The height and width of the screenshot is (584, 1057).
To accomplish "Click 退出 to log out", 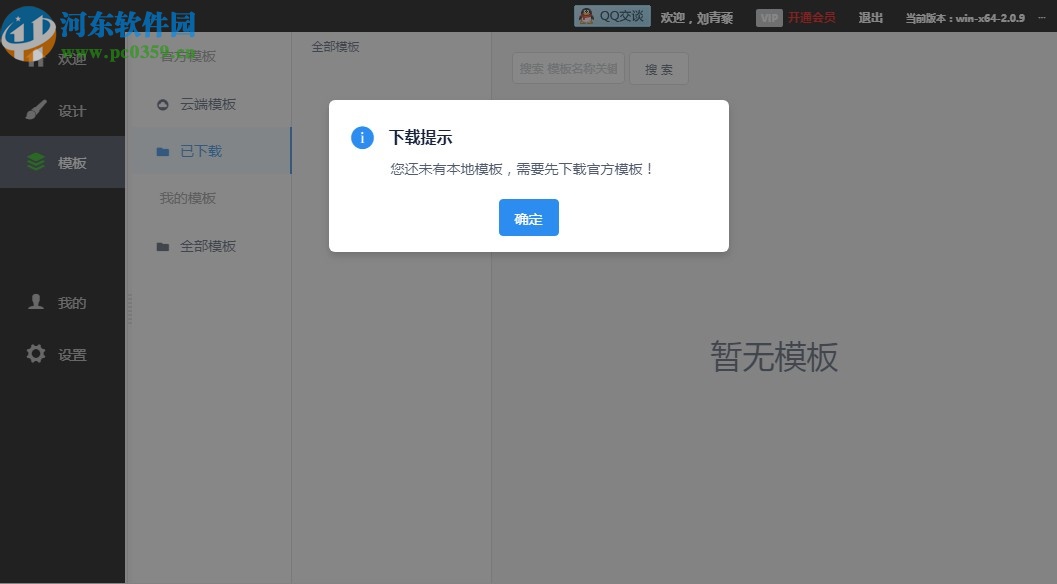I will point(870,16).
